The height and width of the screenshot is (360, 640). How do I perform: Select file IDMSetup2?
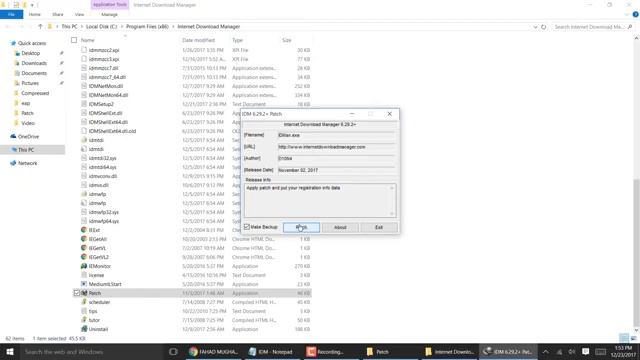[x=101, y=104]
